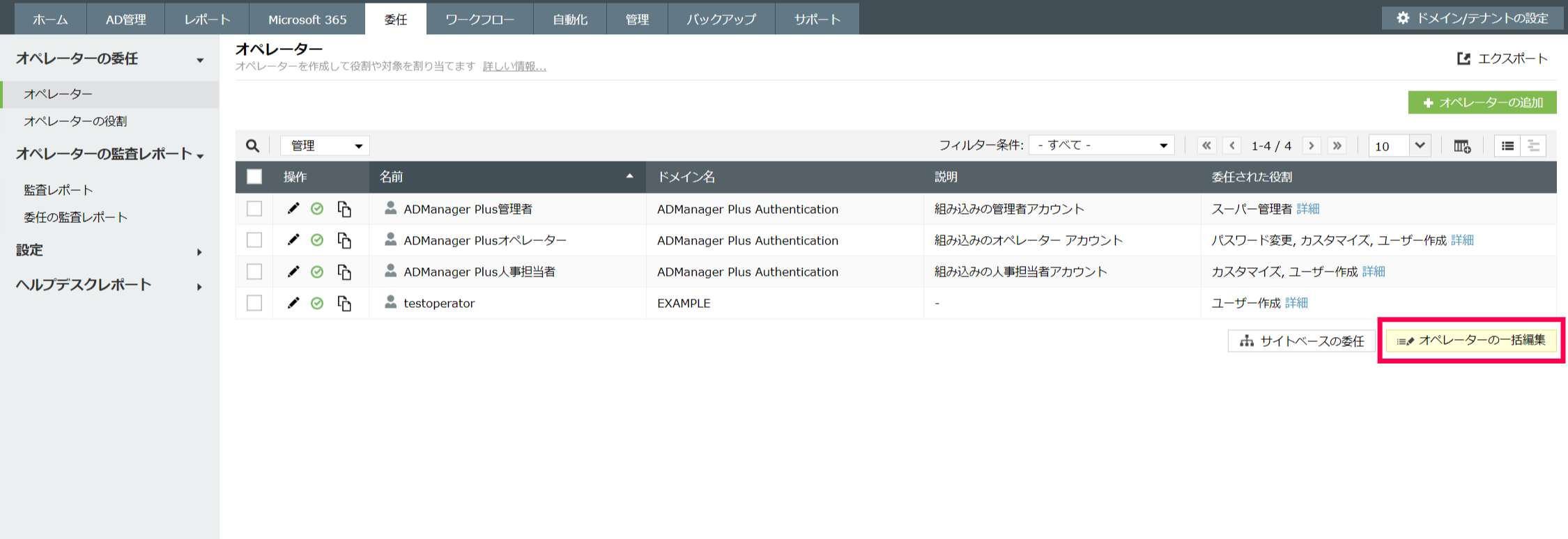Switch to list view icon
1568x539 pixels.
click(1507, 146)
